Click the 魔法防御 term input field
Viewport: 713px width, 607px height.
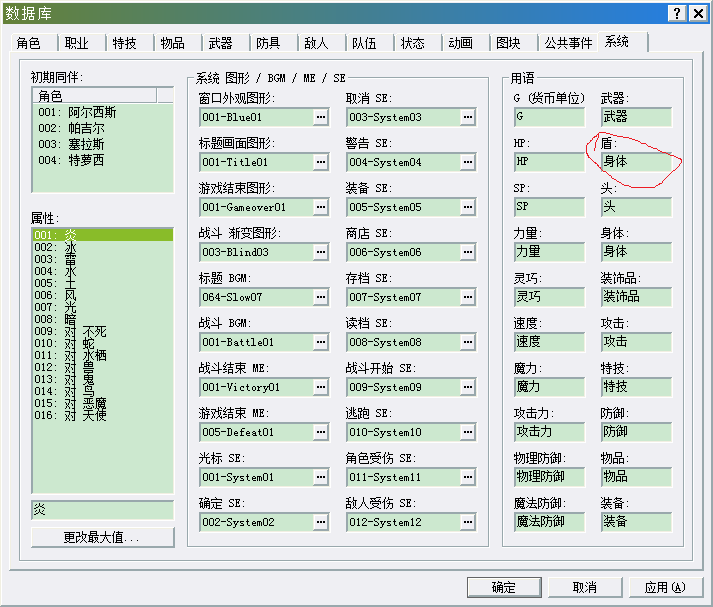click(549, 522)
